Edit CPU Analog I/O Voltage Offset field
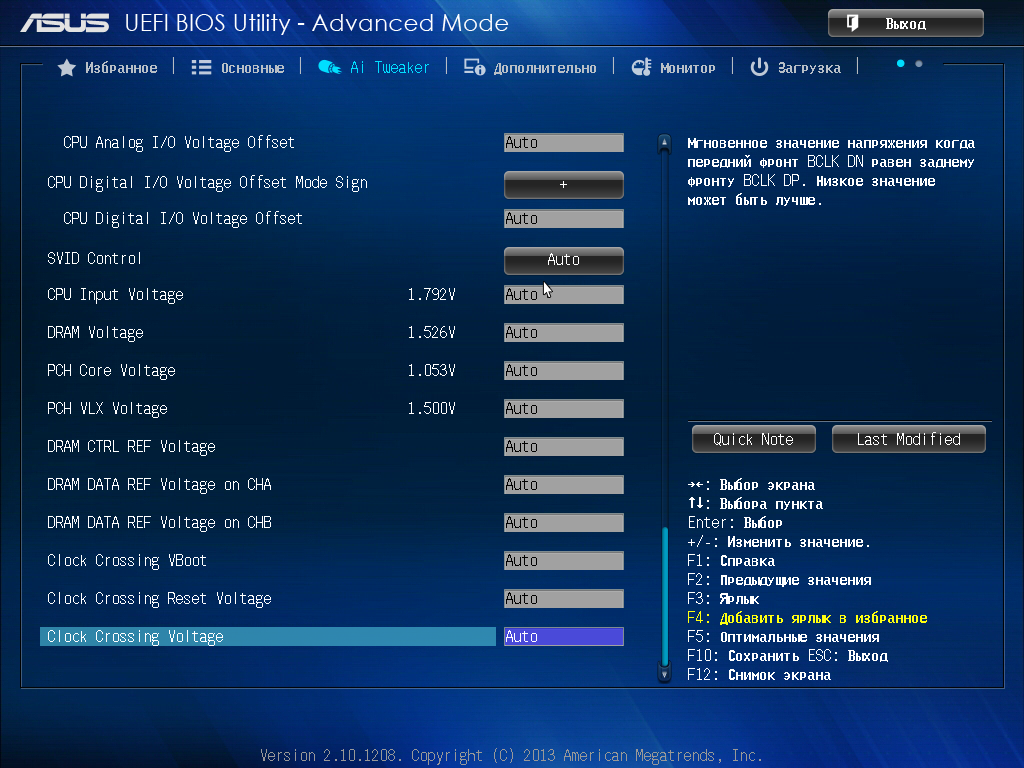 point(564,143)
